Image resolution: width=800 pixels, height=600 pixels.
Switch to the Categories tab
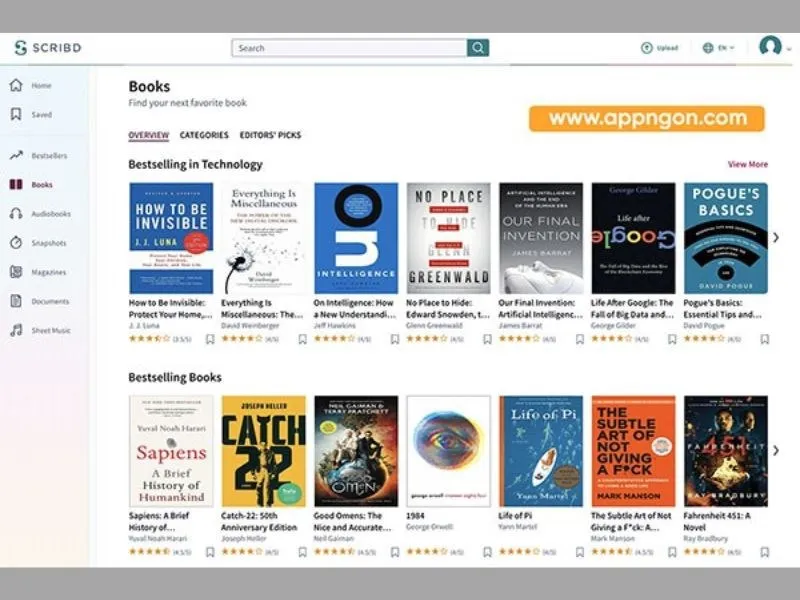[204, 135]
